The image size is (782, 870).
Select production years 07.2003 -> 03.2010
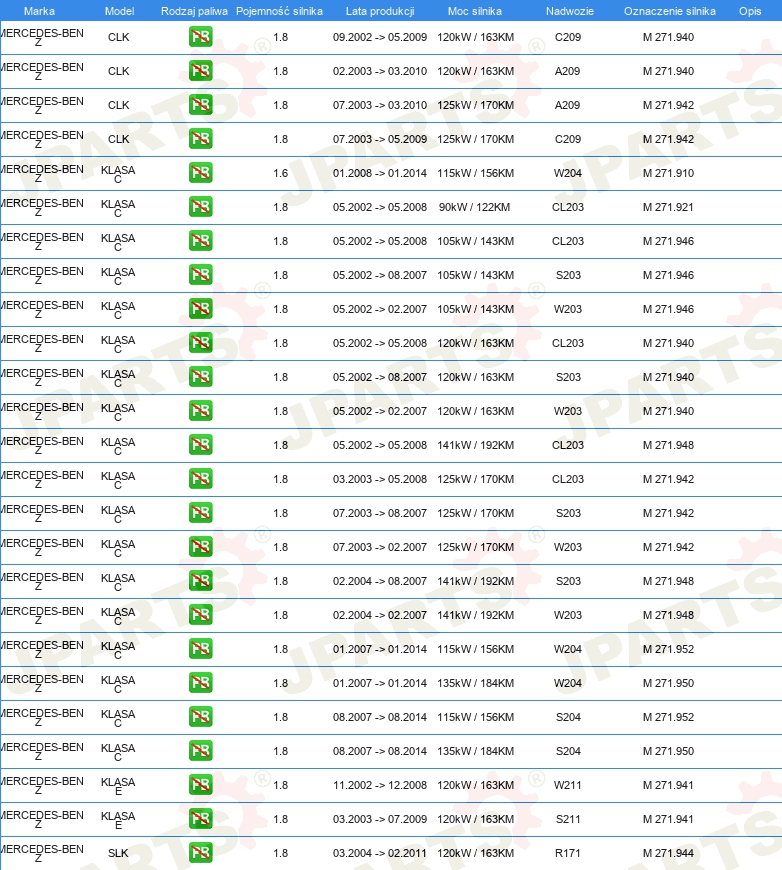pyautogui.click(x=380, y=105)
